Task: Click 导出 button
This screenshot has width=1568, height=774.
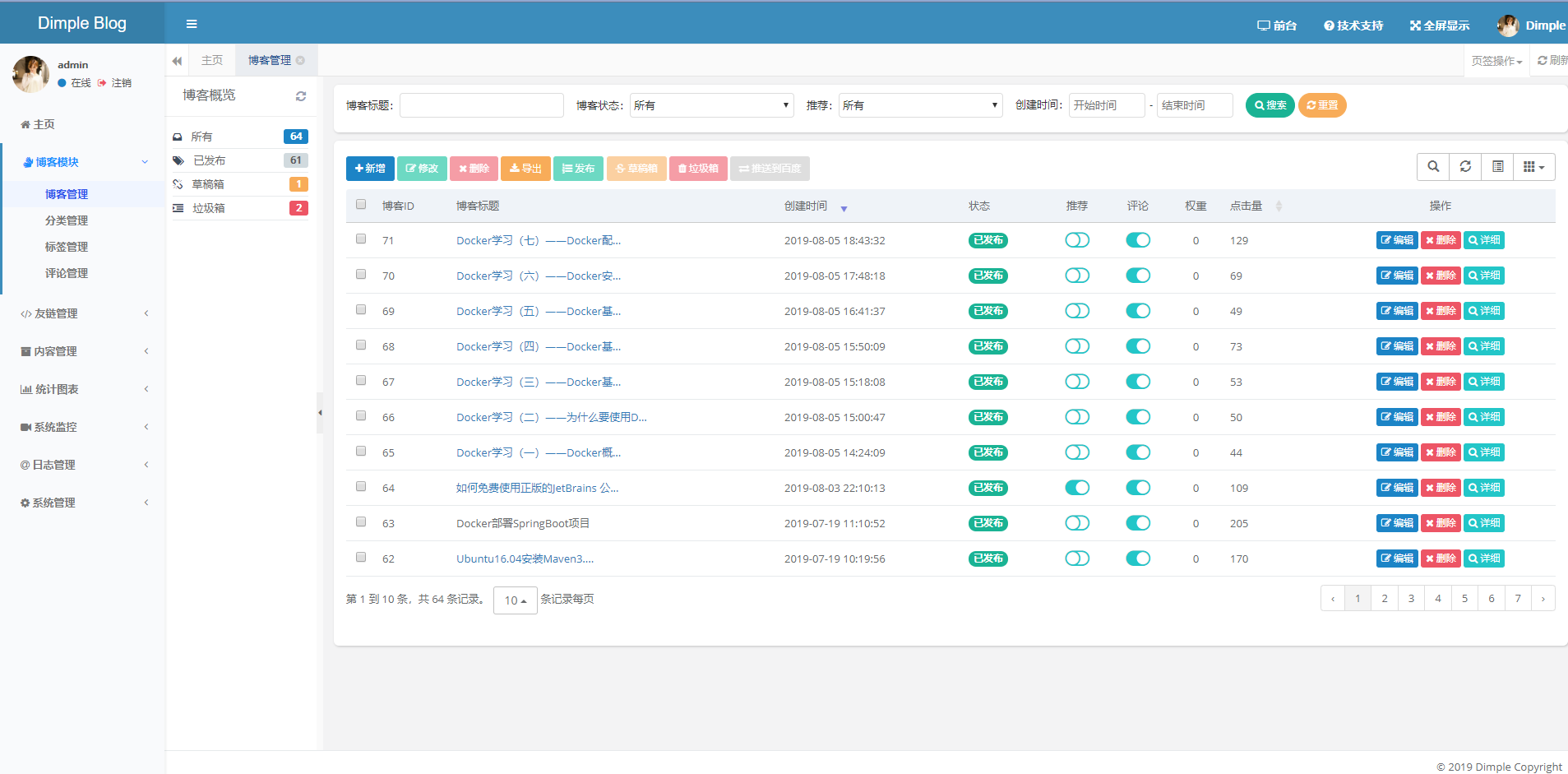Action: click(x=525, y=169)
